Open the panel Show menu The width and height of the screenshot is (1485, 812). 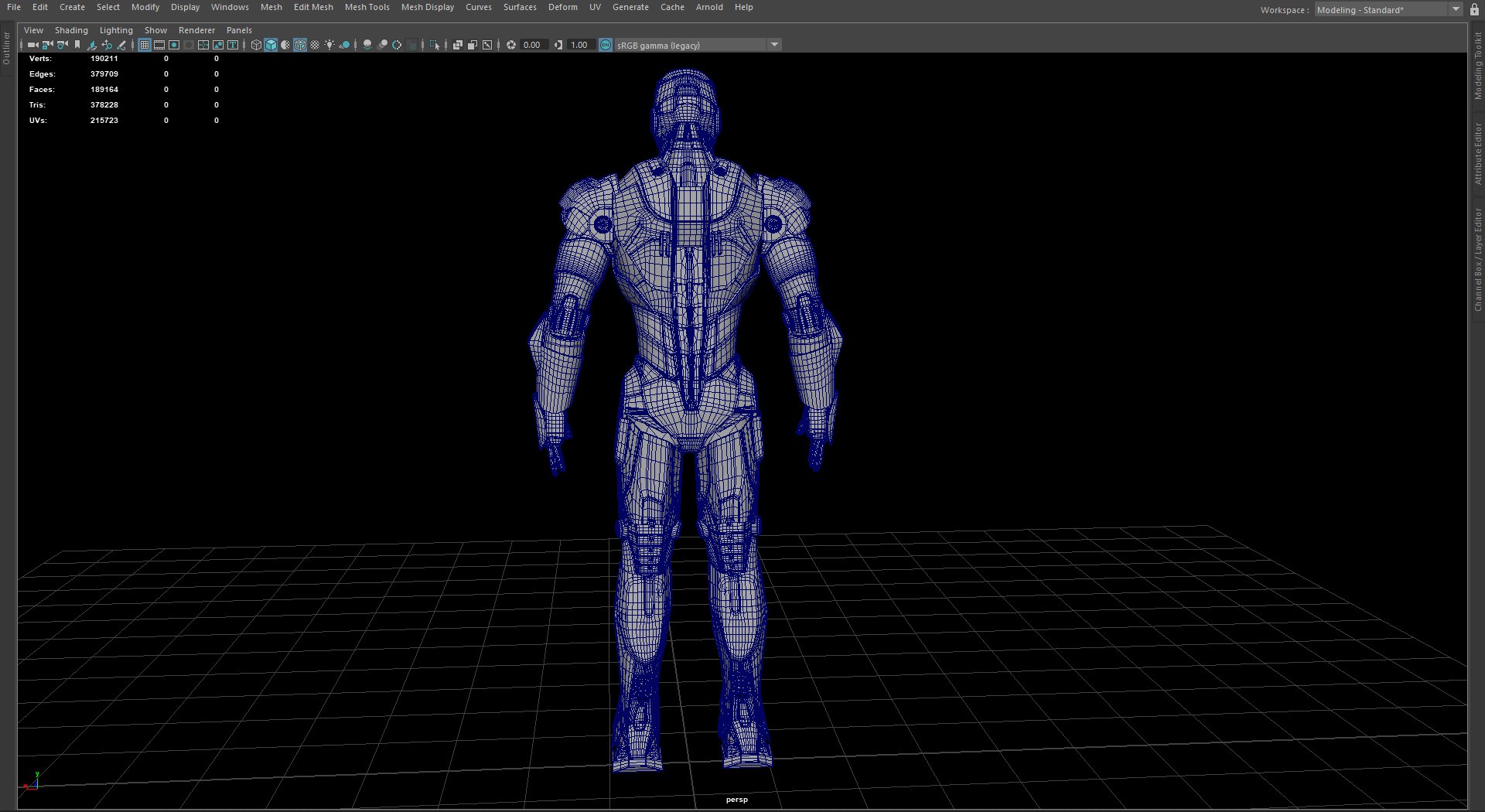[155, 30]
